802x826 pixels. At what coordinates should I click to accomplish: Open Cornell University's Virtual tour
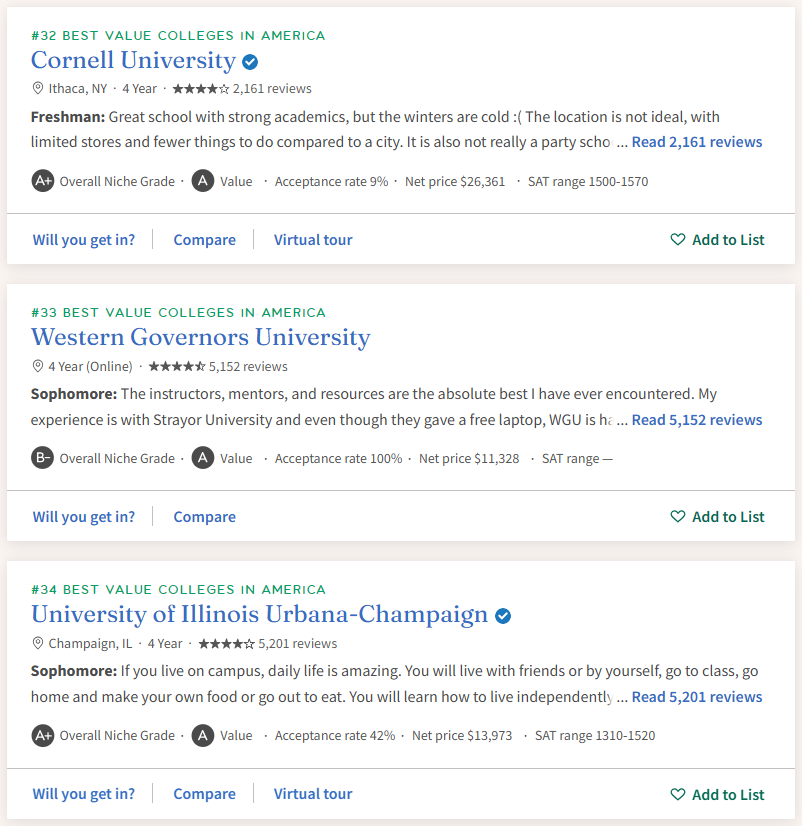coord(313,240)
